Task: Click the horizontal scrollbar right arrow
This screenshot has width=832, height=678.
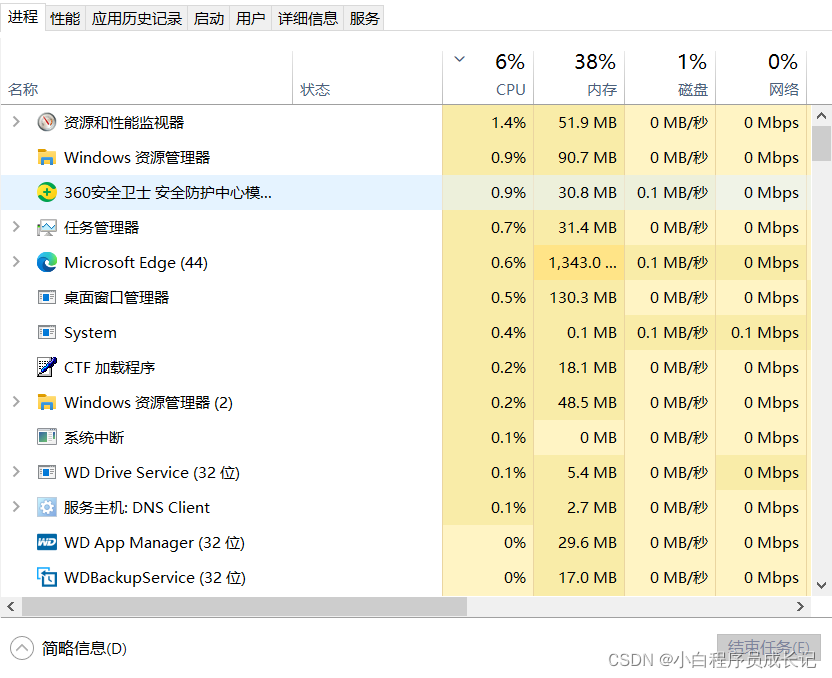Action: (801, 606)
